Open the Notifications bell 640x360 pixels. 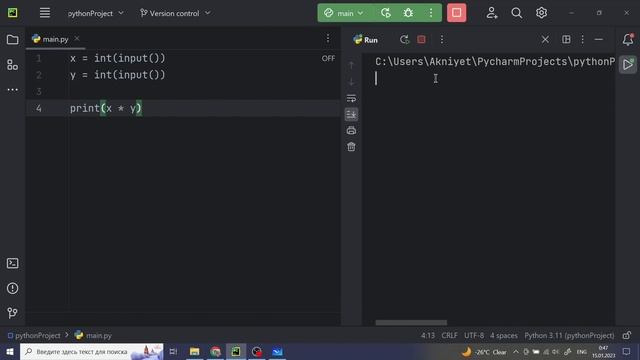[x=628, y=40]
